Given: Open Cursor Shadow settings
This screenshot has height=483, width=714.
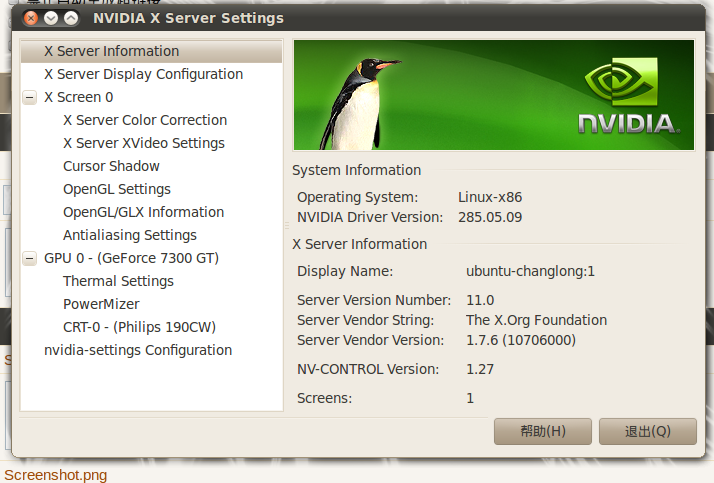Looking at the screenshot, I should [x=111, y=166].
